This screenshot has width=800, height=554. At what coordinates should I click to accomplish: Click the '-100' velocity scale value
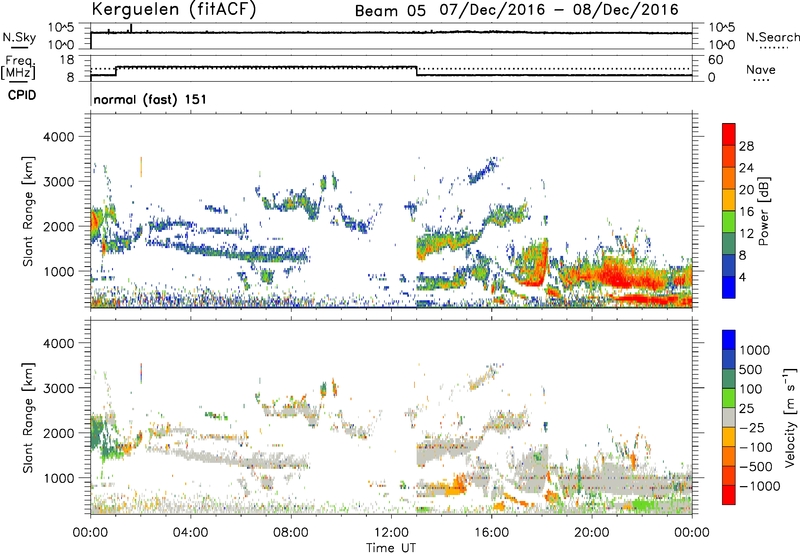pos(755,447)
